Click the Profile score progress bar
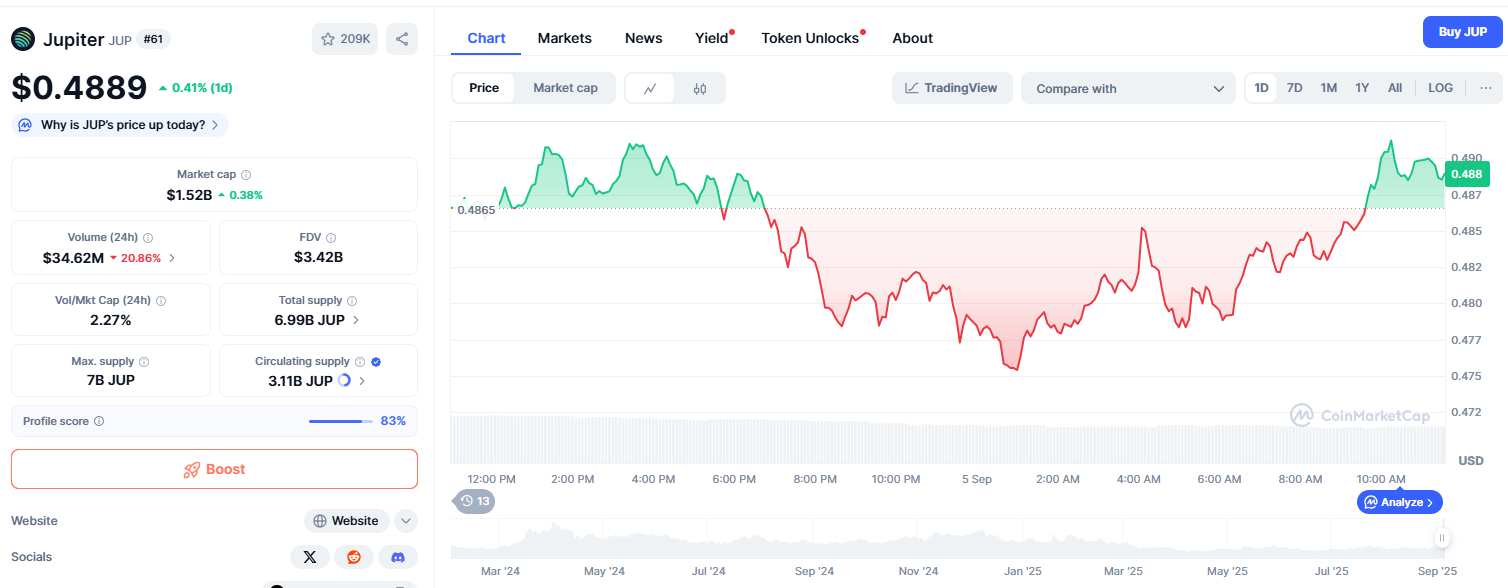The image size is (1508, 588). (340, 421)
